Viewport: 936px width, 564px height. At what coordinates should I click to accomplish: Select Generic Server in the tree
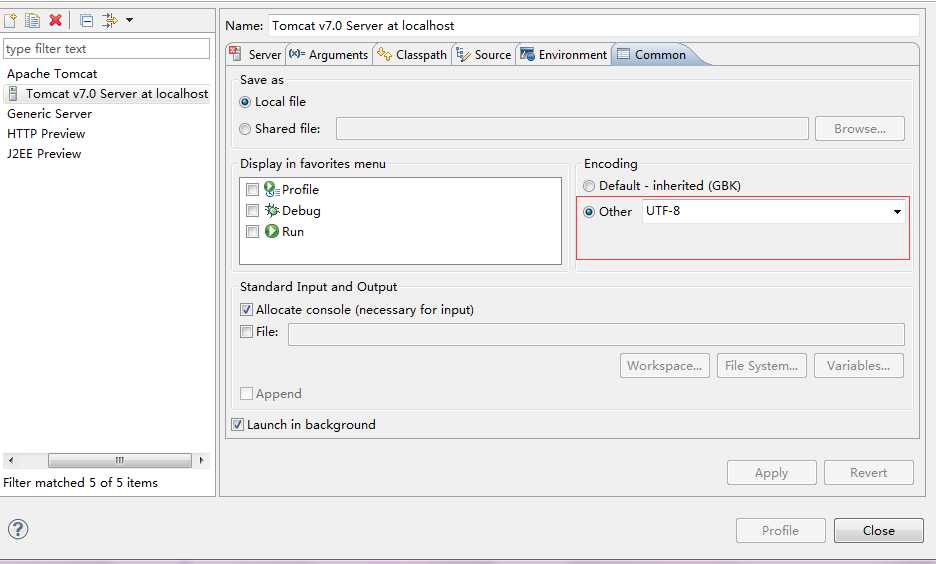click(x=50, y=113)
